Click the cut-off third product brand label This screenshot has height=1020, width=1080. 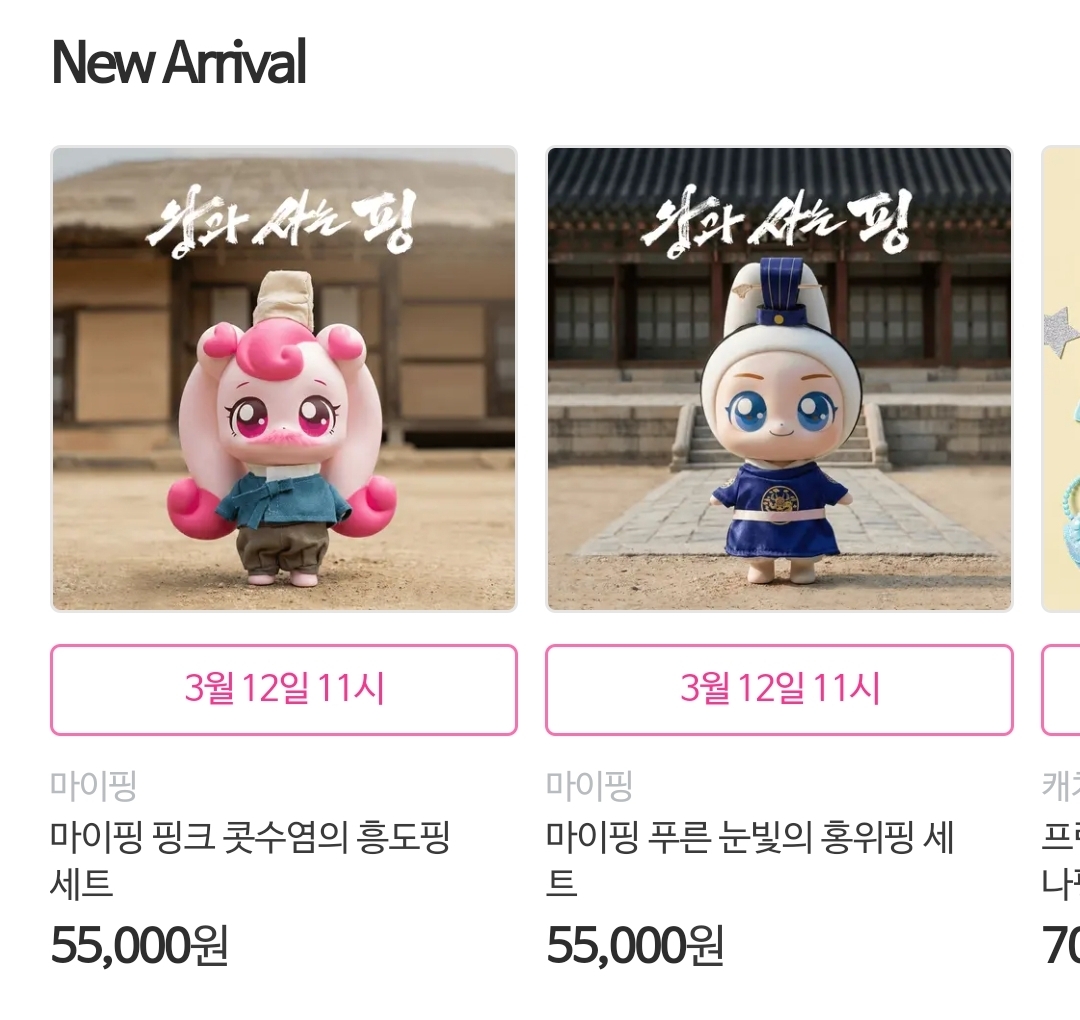[1061, 786]
